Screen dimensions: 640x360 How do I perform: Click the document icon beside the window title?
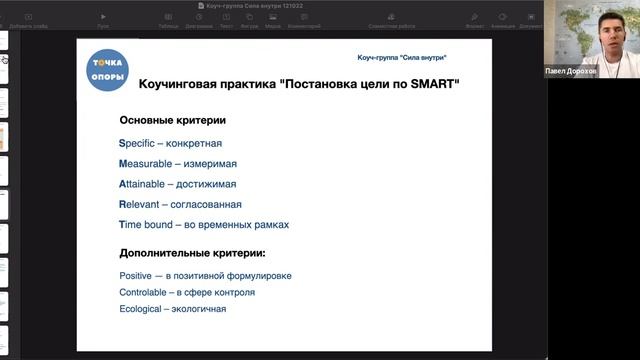tap(201, 6)
